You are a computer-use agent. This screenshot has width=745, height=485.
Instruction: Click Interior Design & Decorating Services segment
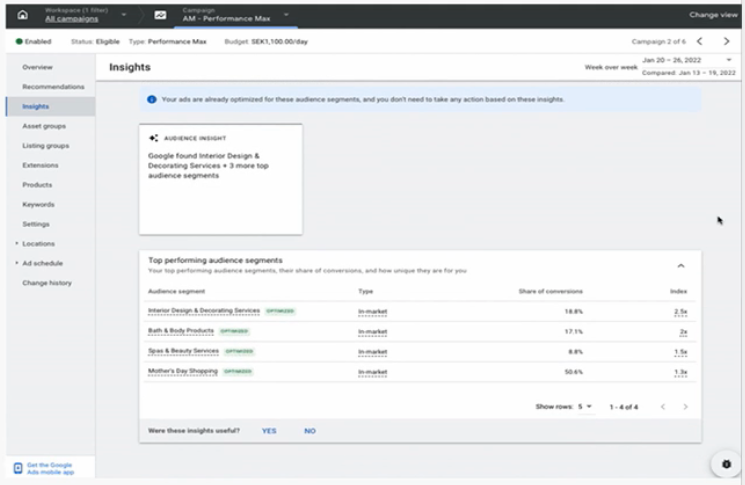204,311
